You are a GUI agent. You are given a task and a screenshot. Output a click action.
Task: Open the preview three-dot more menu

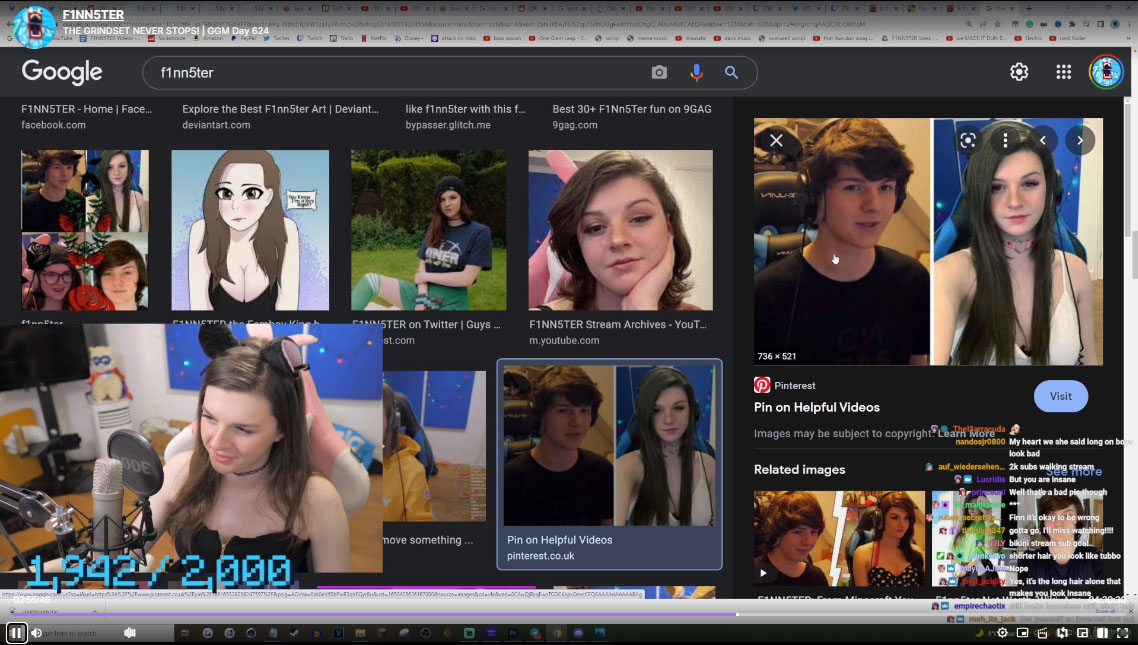[x=1005, y=140]
